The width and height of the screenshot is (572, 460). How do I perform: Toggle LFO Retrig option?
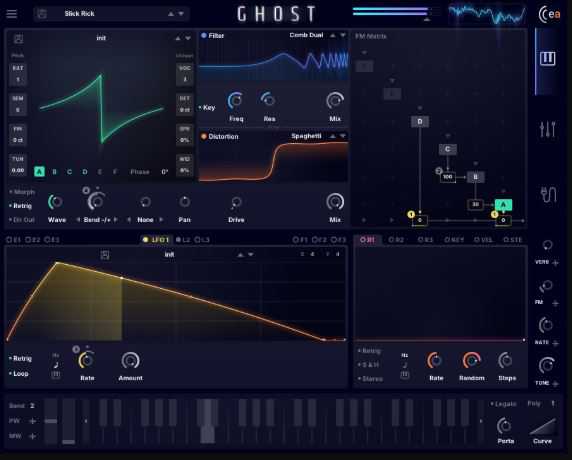click(x=20, y=359)
